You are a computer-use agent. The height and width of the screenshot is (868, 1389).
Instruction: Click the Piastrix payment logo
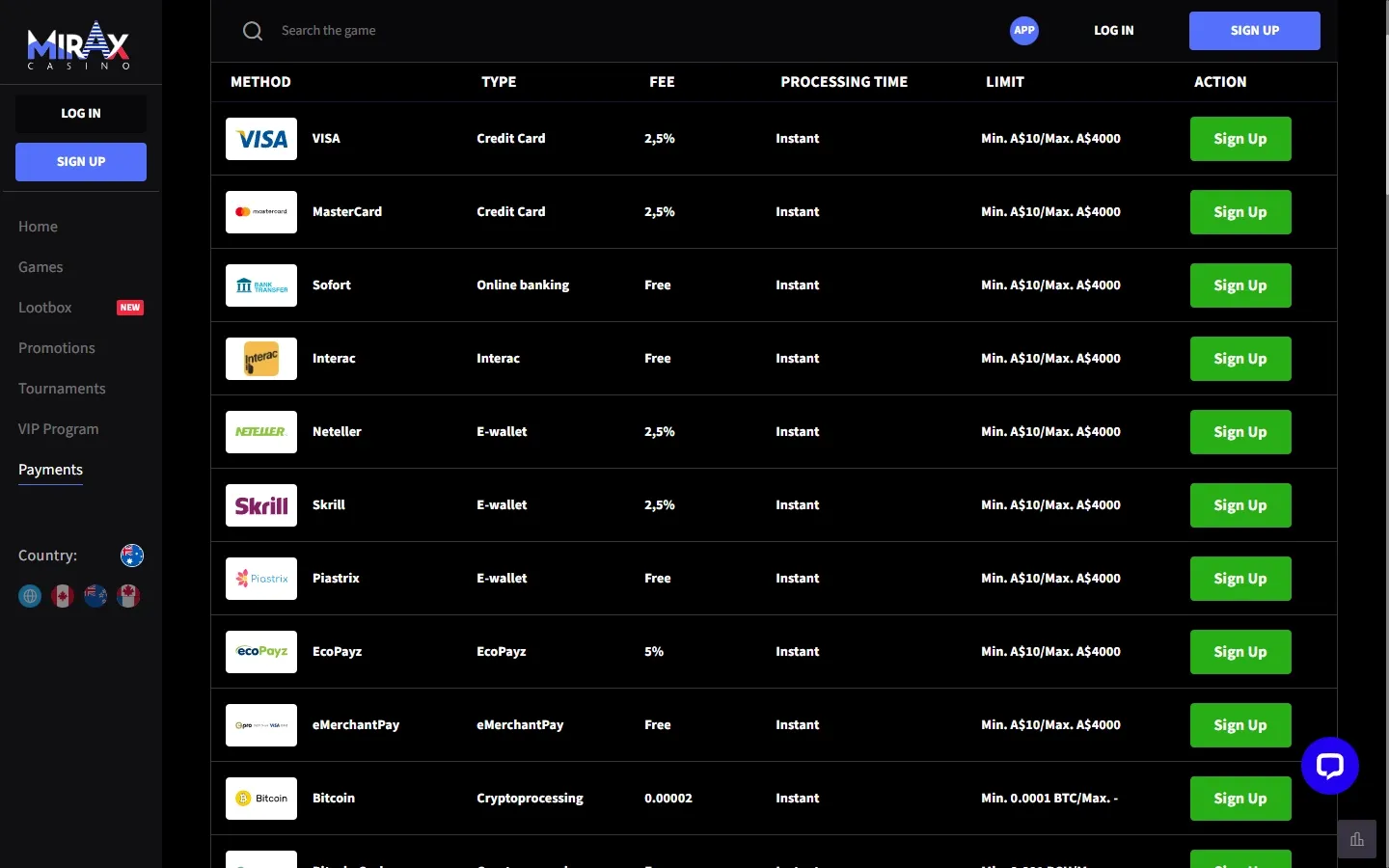pyautogui.click(x=261, y=579)
